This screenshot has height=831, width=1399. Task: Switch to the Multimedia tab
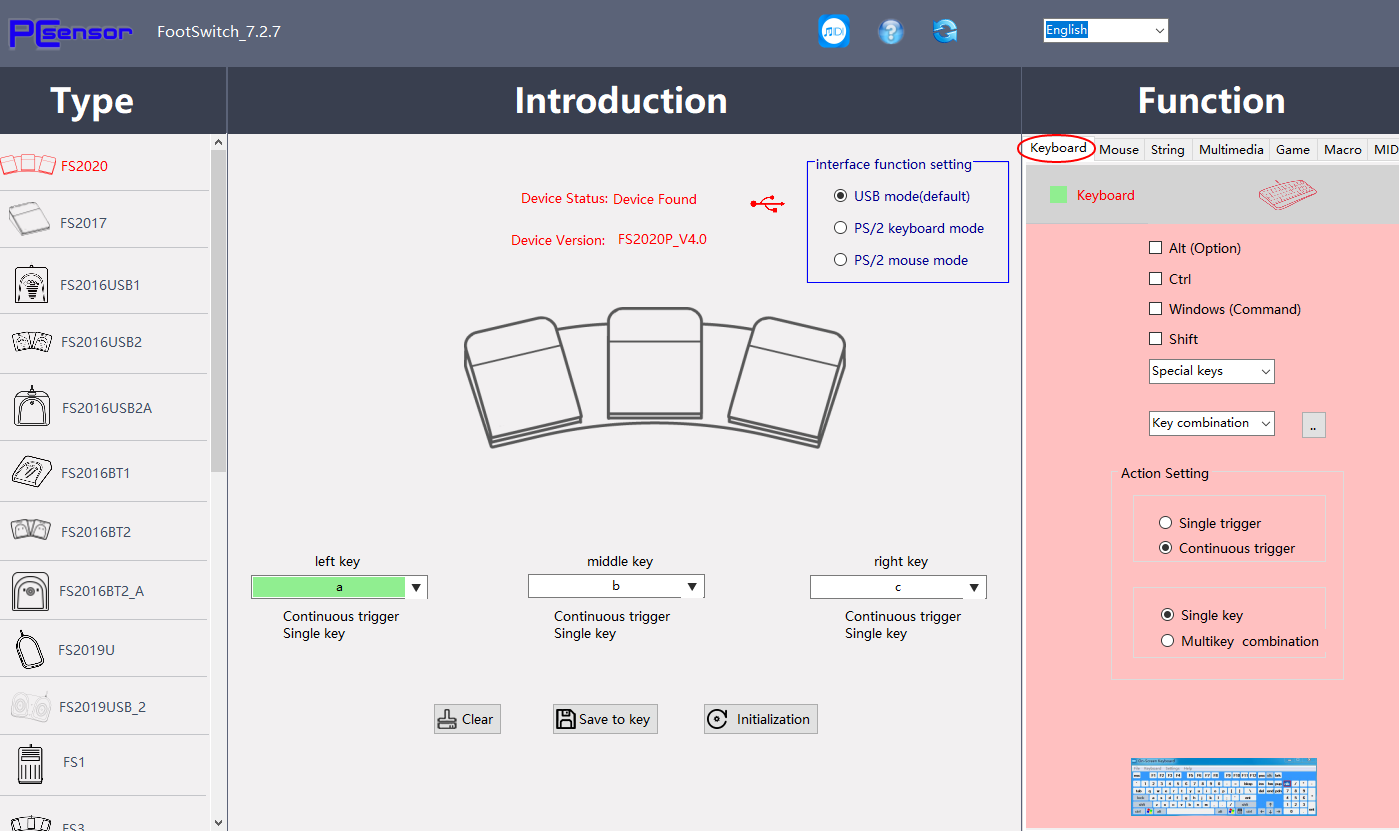coord(1231,149)
